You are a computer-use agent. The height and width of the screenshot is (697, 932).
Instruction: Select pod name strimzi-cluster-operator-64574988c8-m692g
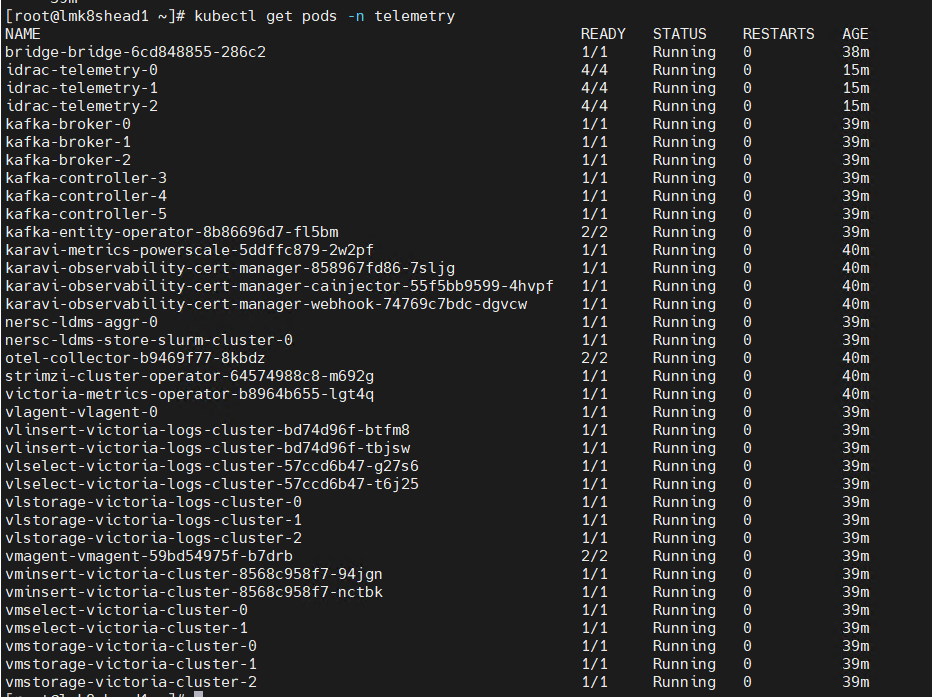click(x=190, y=376)
